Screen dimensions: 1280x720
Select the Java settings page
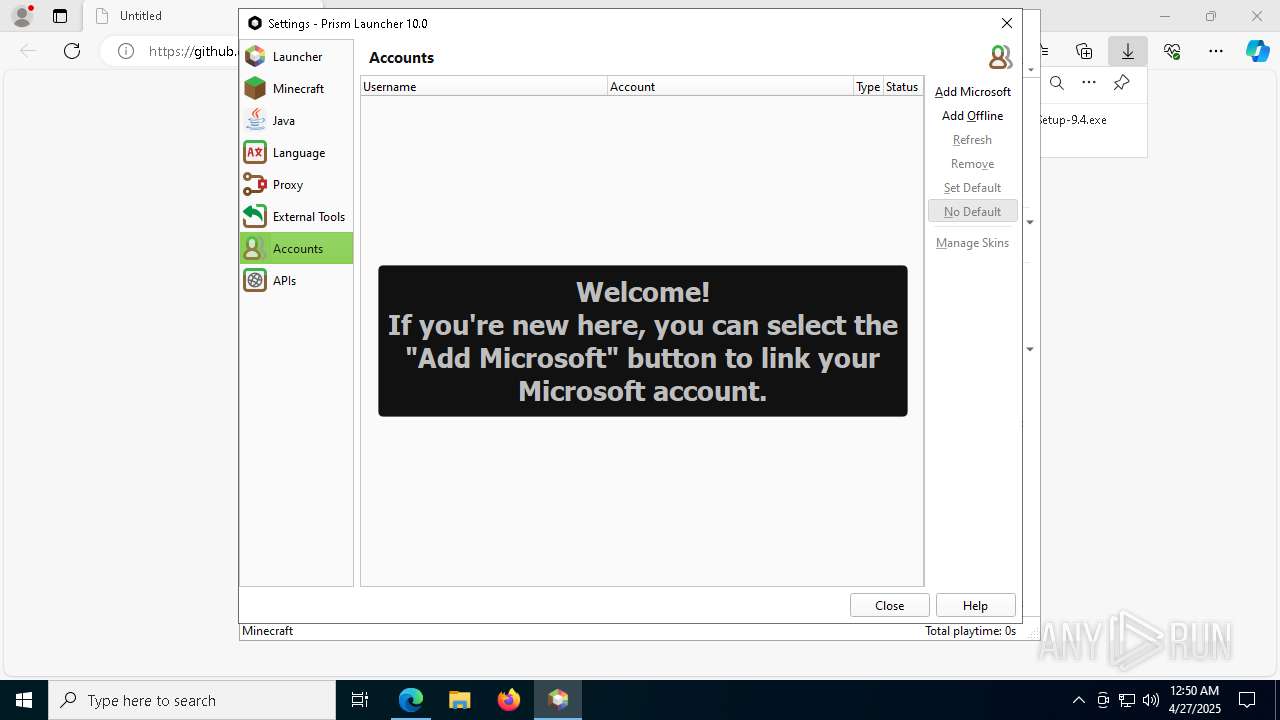coord(296,121)
